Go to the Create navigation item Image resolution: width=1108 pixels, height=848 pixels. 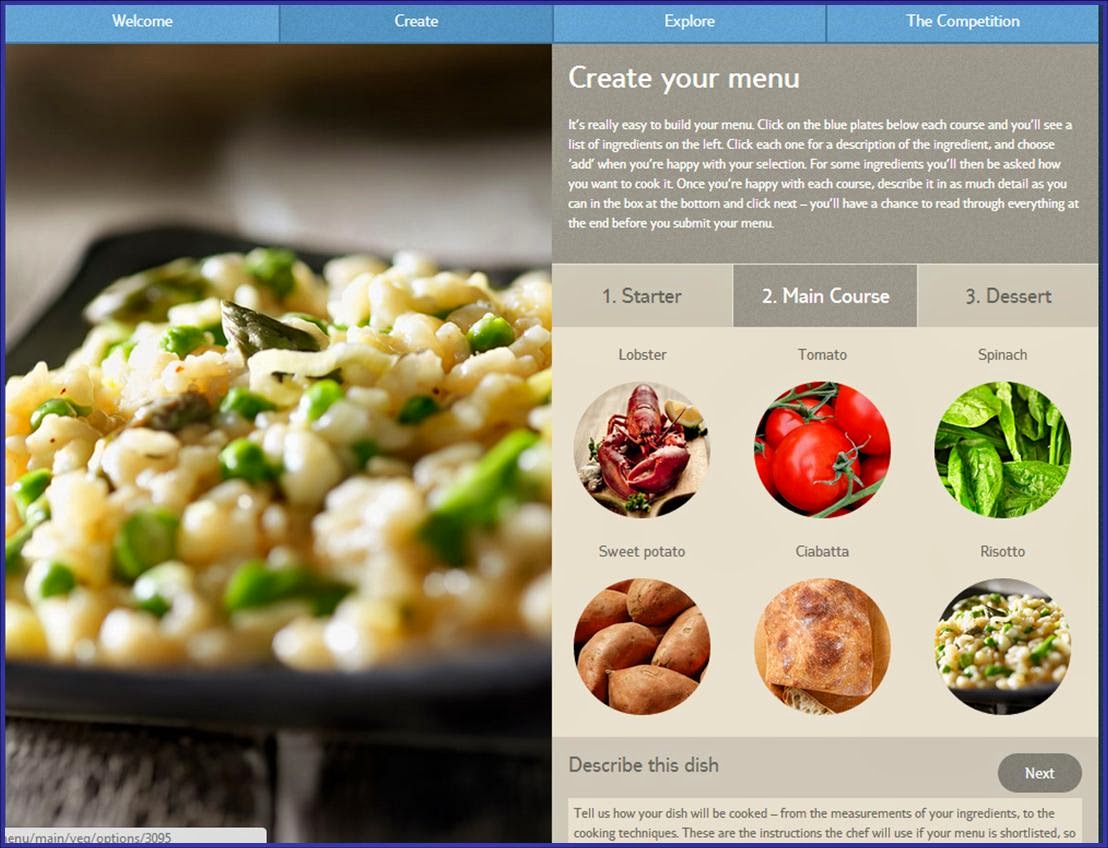coord(416,21)
